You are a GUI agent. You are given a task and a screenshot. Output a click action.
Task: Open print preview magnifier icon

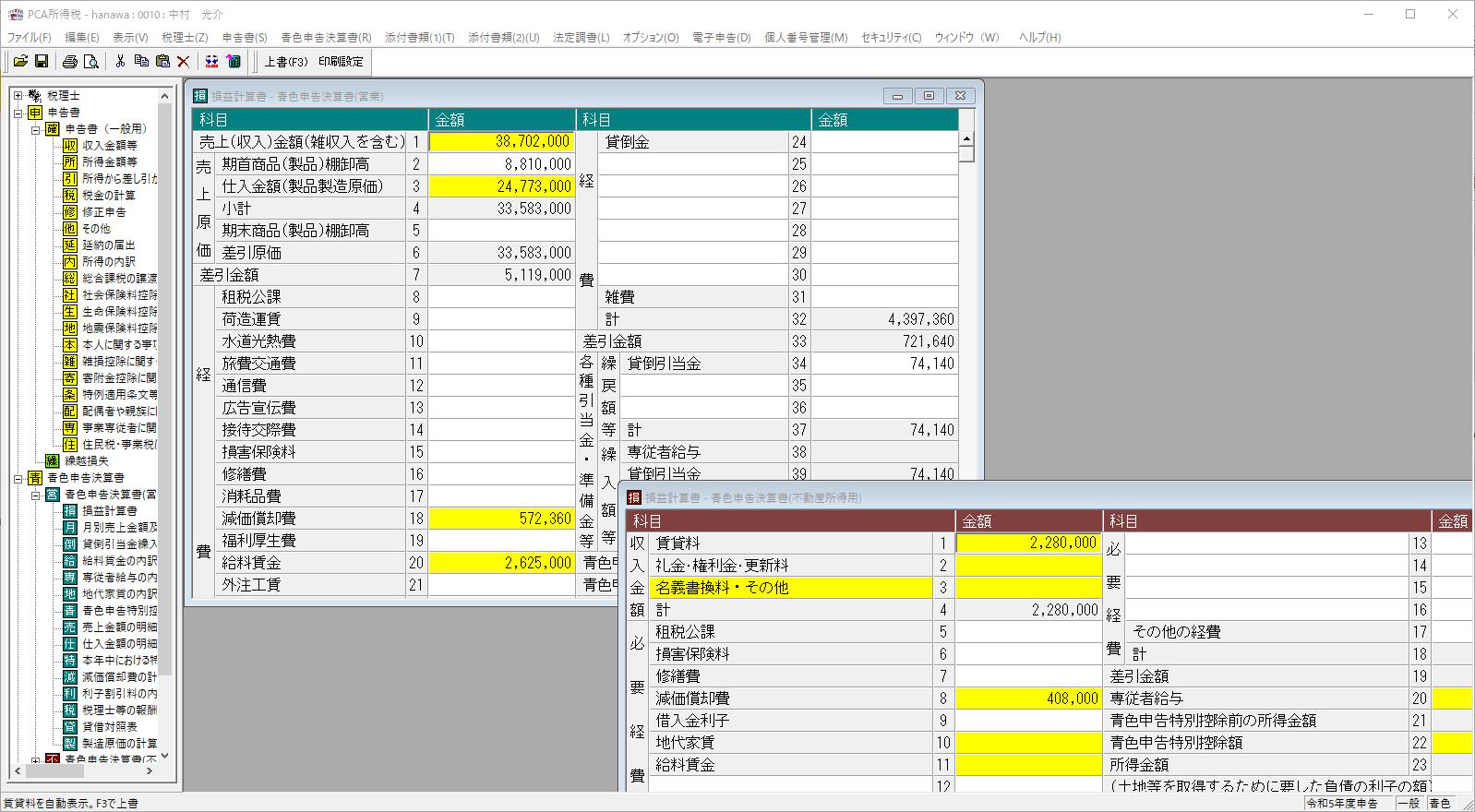point(90,61)
